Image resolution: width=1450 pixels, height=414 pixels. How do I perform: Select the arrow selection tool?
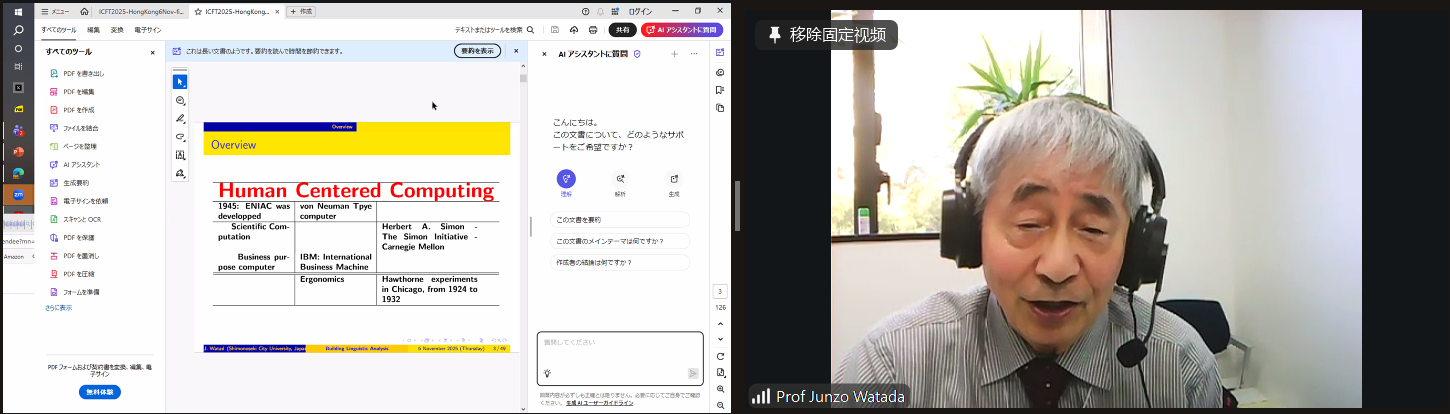pyautogui.click(x=180, y=82)
